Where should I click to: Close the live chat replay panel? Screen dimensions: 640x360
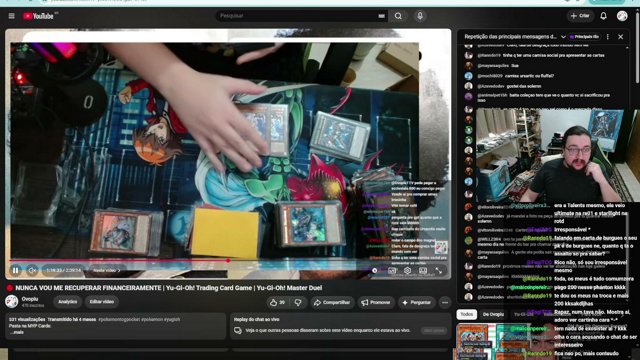click(x=620, y=37)
